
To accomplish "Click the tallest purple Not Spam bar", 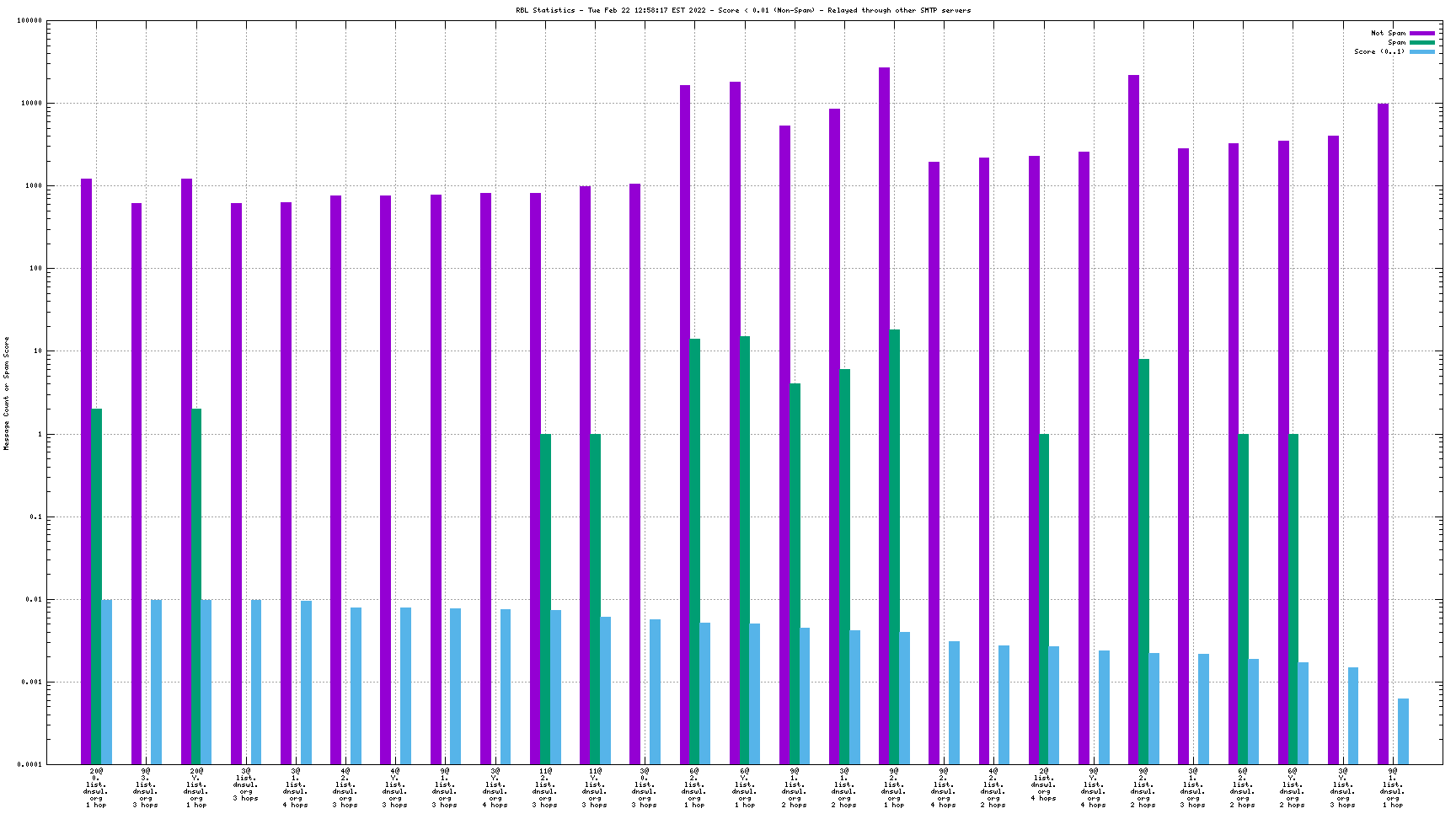I will [x=884, y=413].
